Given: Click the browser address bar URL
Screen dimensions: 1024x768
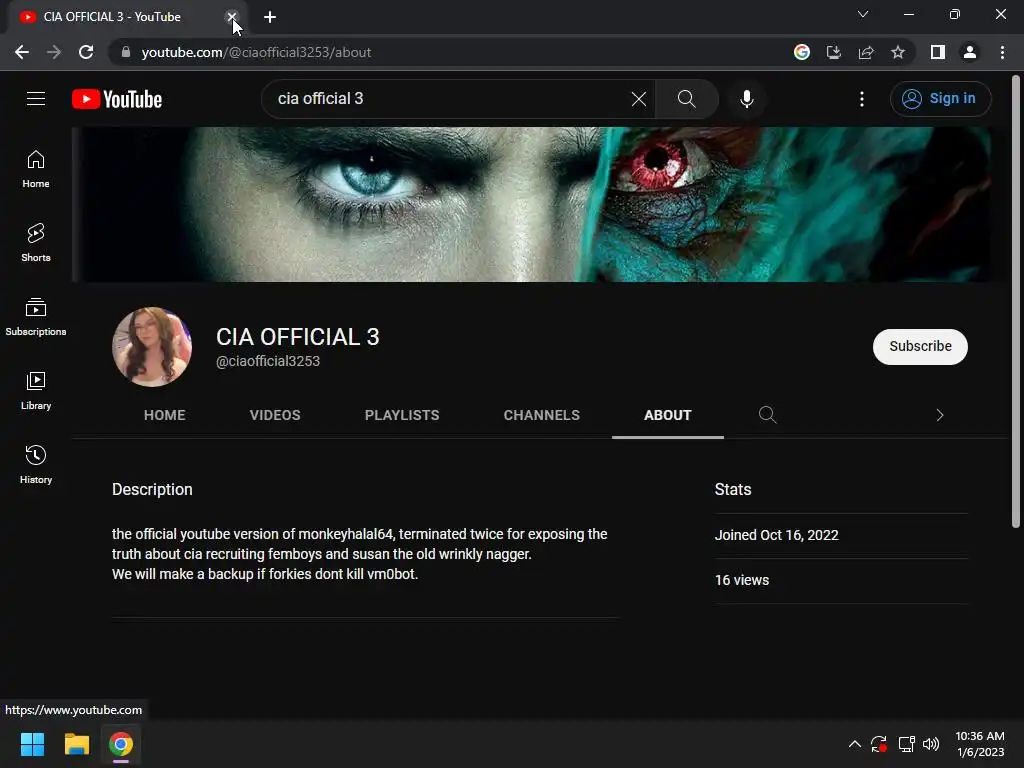Looking at the screenshot, I should click(256, 52).
